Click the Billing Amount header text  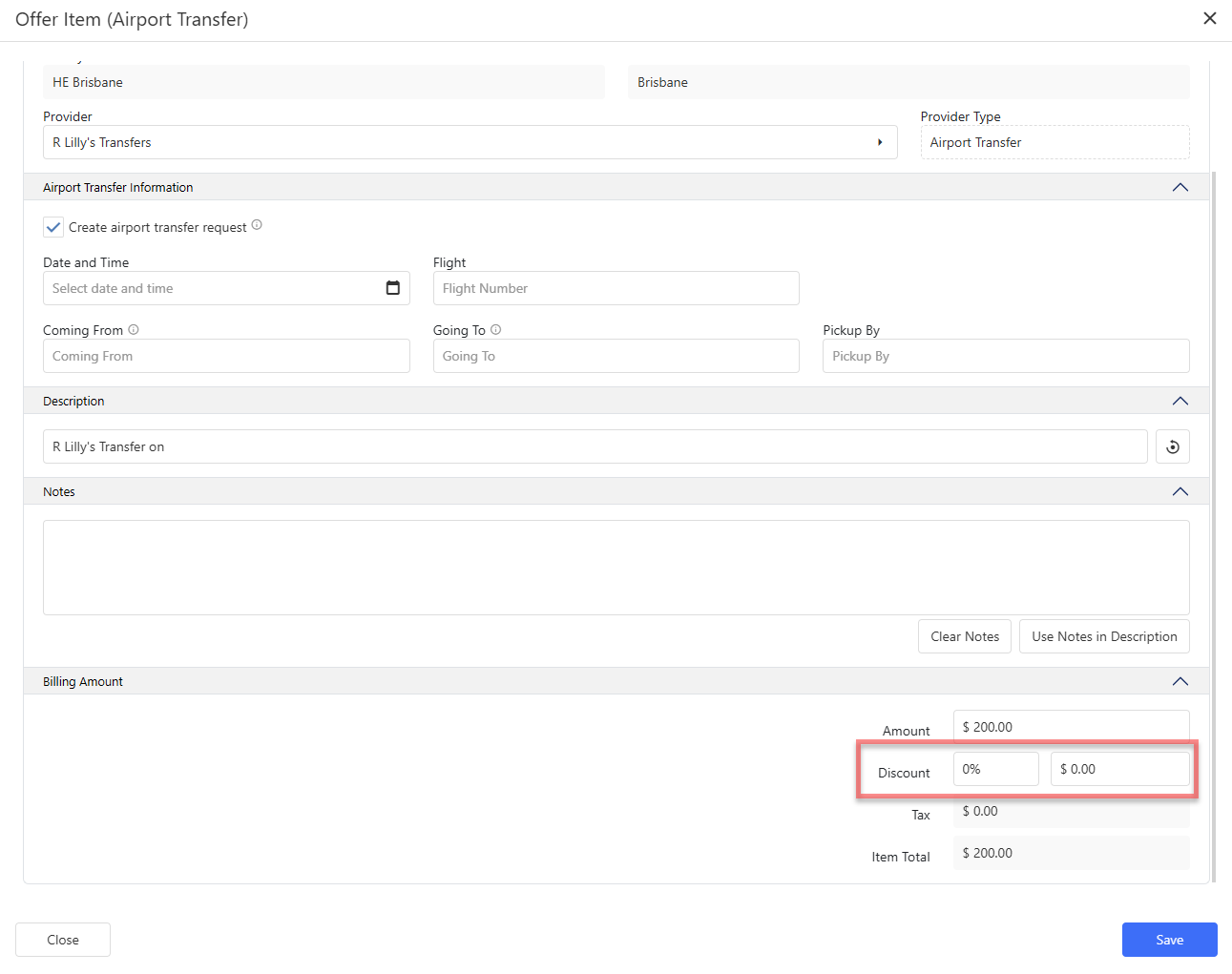[83, 681]
